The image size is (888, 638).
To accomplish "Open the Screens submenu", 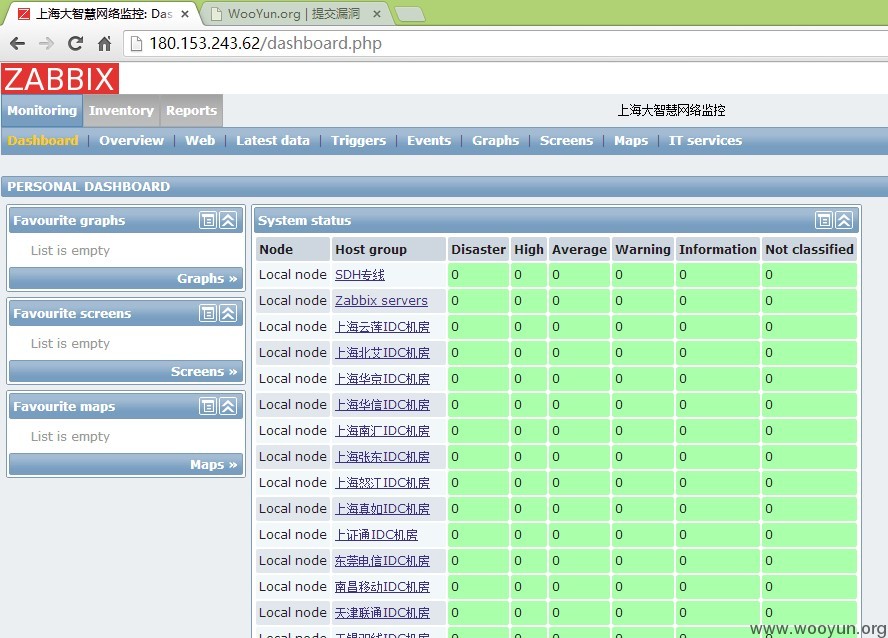I will pyautogui.click(x=566, y=140).
